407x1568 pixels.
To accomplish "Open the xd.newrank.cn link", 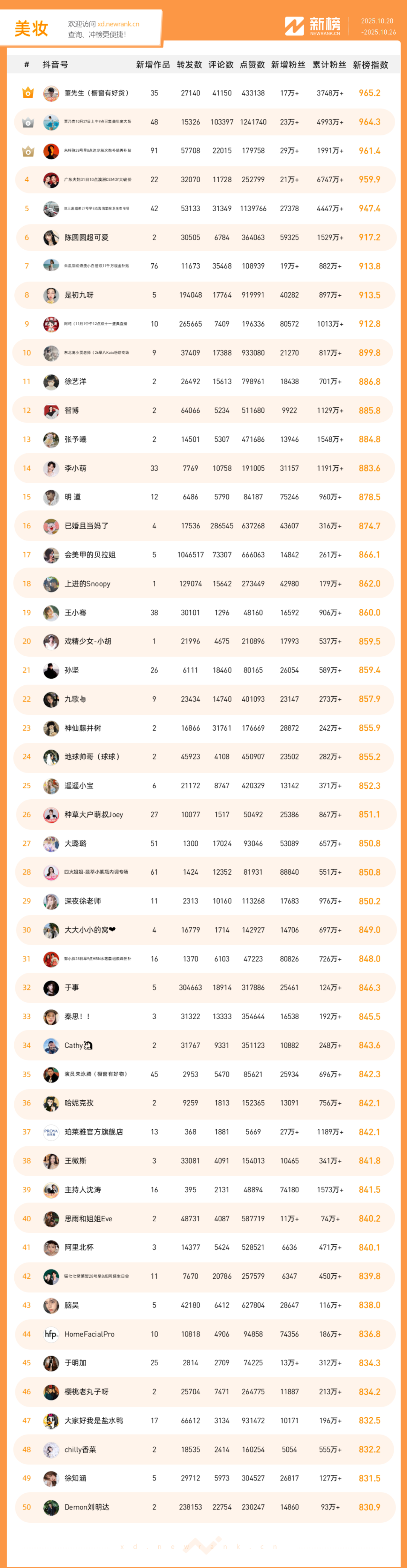I will [118, 25].
